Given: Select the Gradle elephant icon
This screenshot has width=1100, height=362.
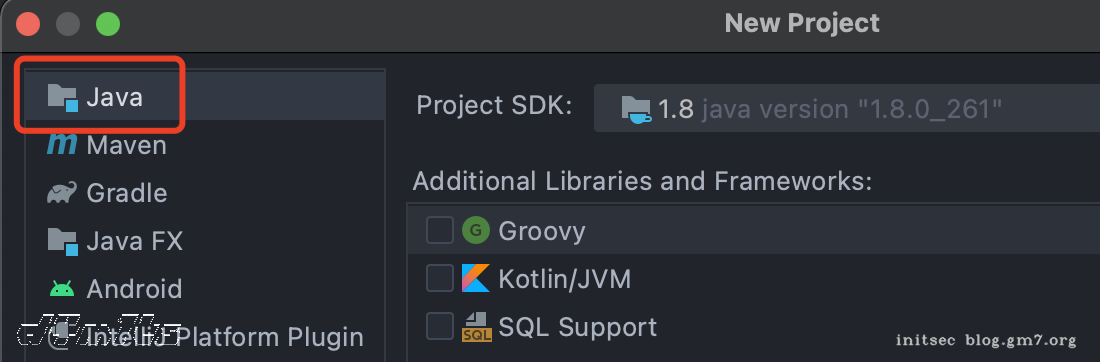Looking at the screenshot, I should click(x=62, y=192).
